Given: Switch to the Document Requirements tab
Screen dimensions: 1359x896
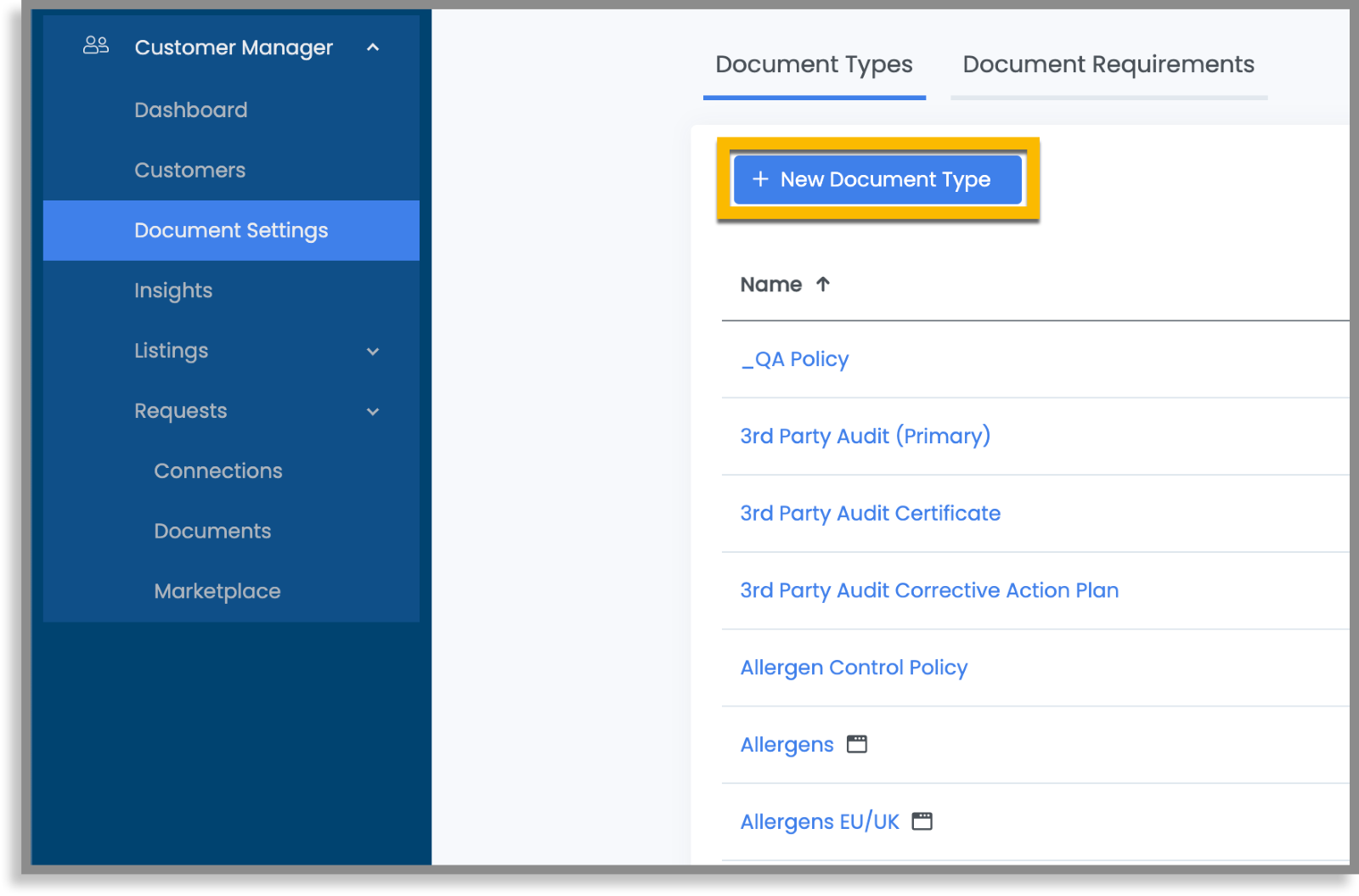Looking at the screenshot, I should pos(1108,64).
